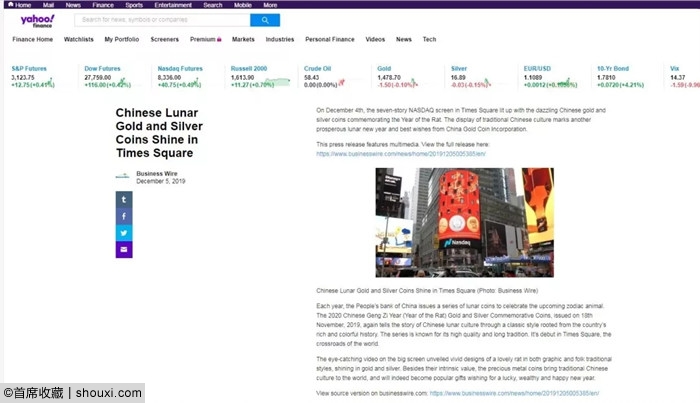Open Sports in the top bar
700x403 pixels.
(x=134, y=5)
